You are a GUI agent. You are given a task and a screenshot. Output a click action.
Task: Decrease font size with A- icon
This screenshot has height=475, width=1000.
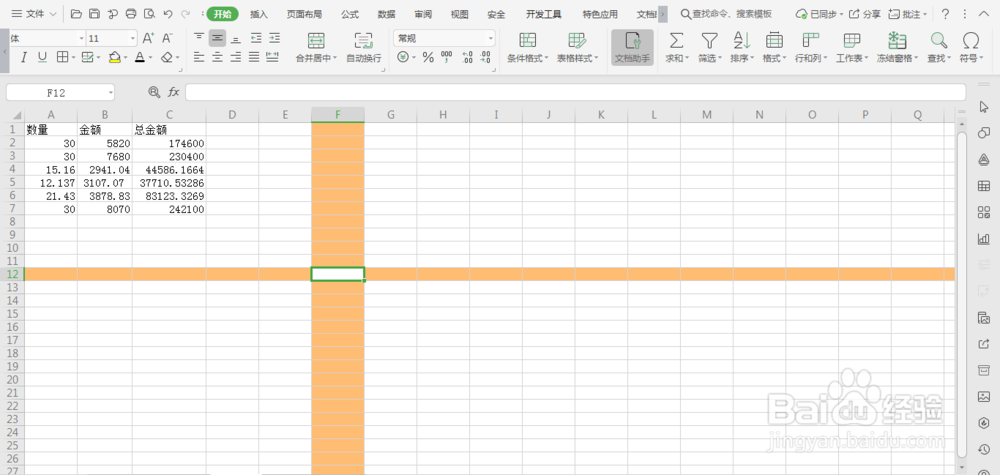click(167, 38)
